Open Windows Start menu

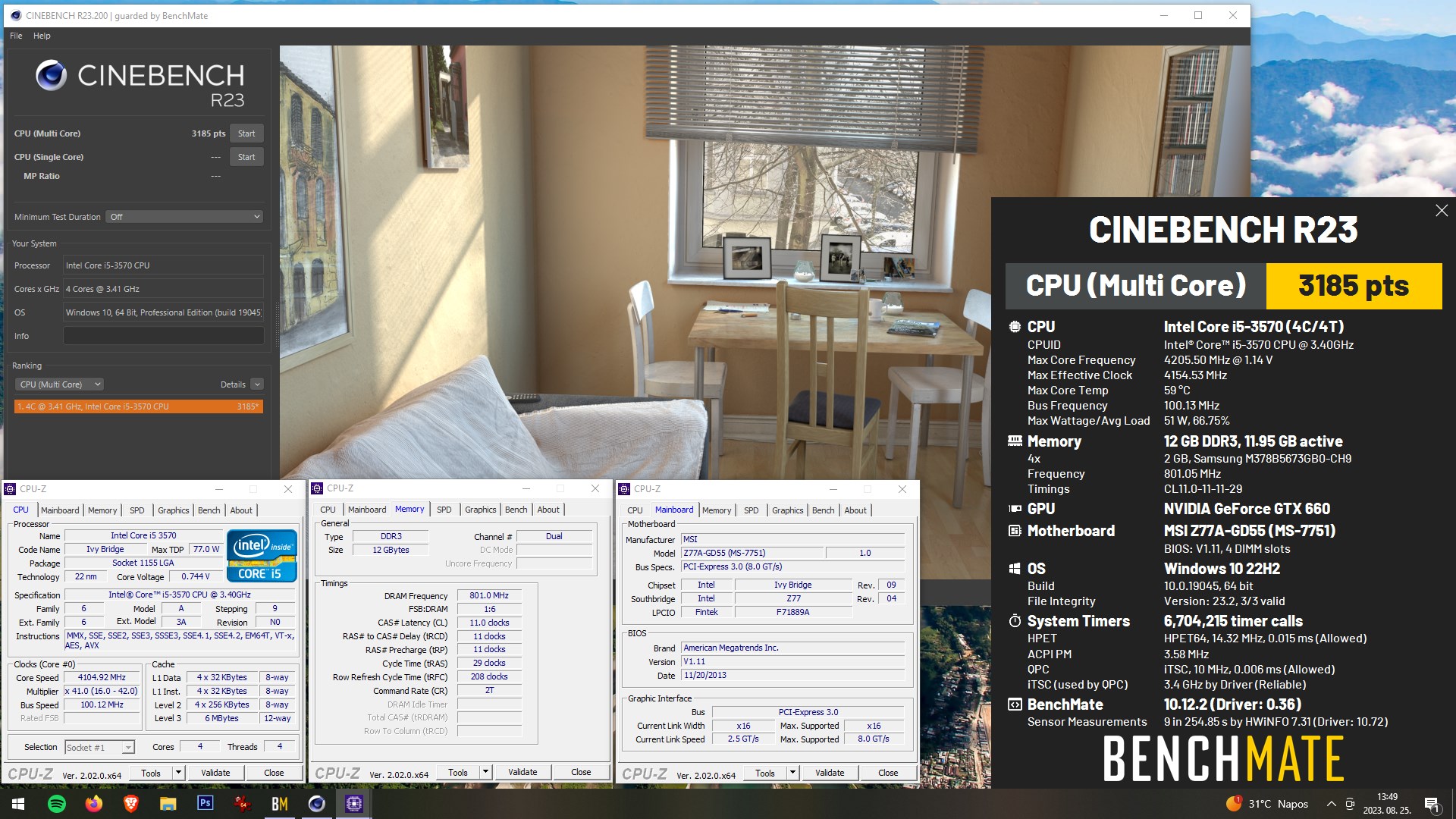click(x=18, y=804)
